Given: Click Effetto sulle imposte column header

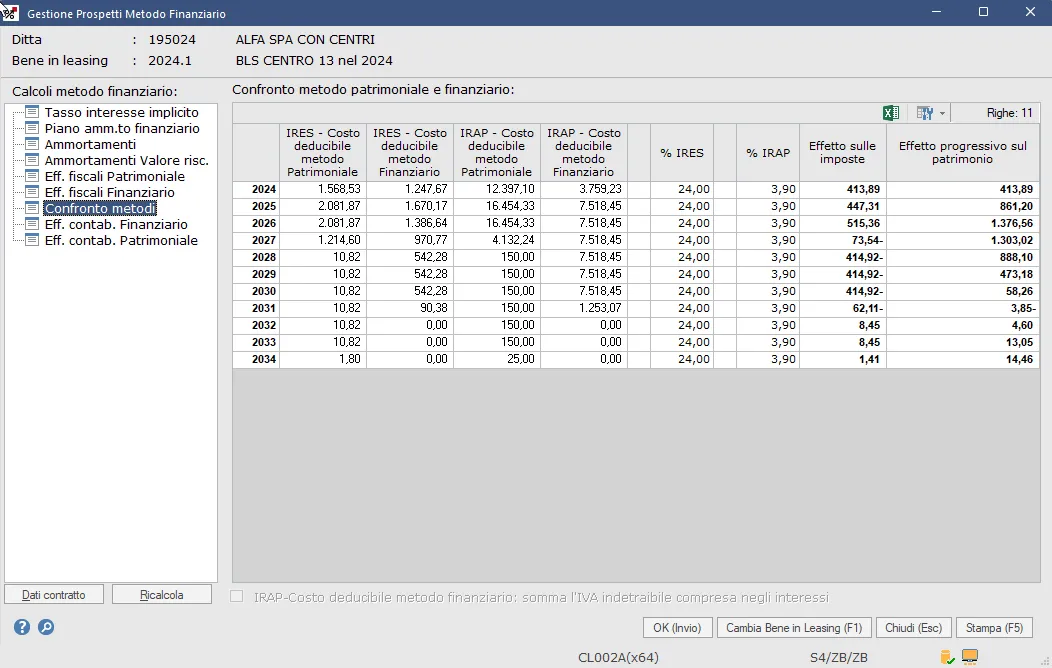Looking at the screenshot, I should tap(843, 152).
